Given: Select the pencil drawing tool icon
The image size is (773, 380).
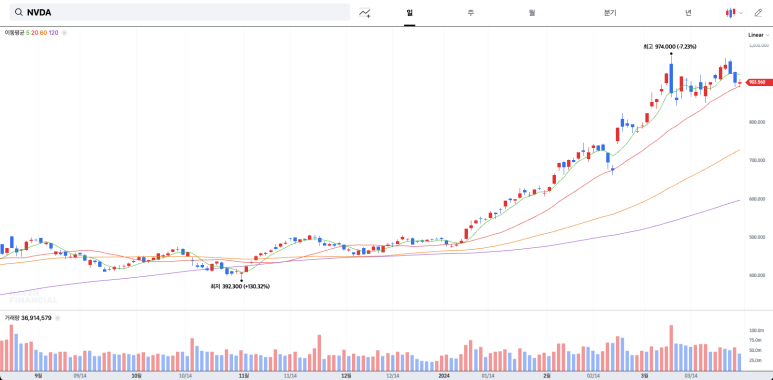Looking at the screenshot, I should [758, 13].
